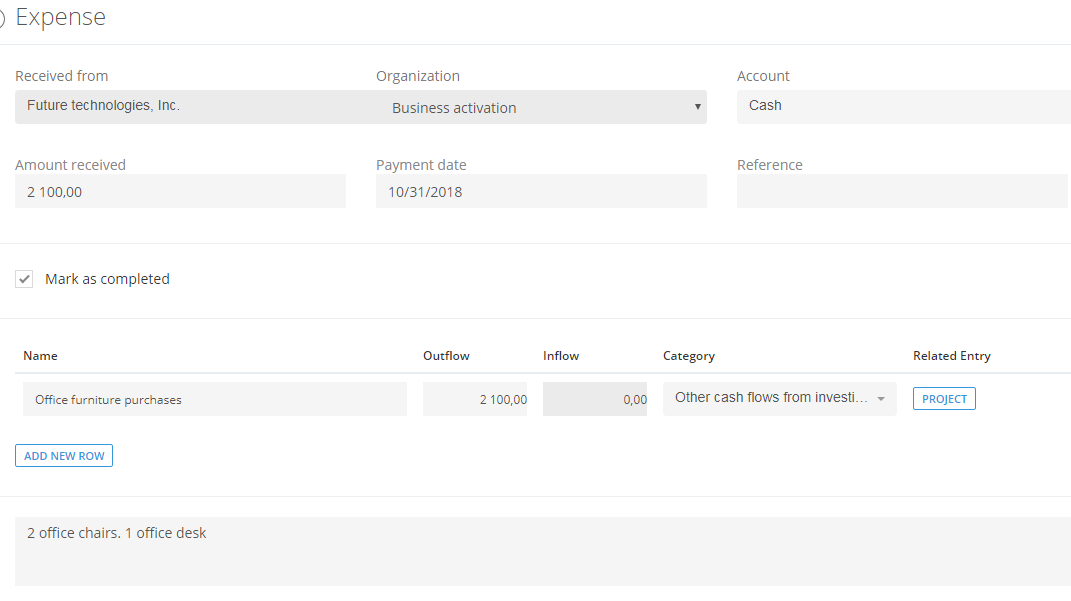Toggle the Mark as completed checkbox

(24, 279)
